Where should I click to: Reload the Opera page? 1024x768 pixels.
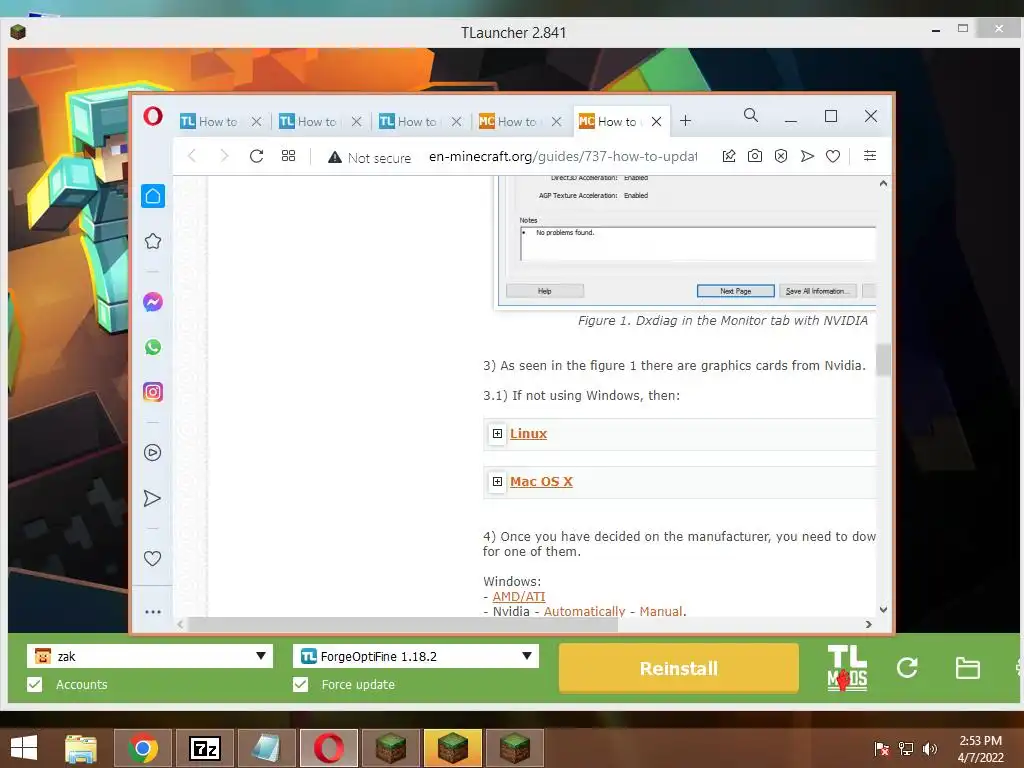256,155
